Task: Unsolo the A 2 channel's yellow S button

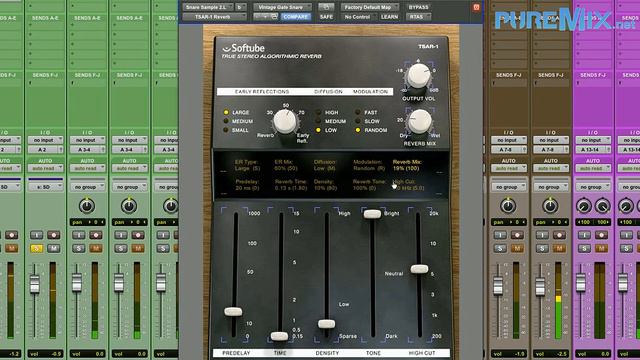Action: [36, 248]
